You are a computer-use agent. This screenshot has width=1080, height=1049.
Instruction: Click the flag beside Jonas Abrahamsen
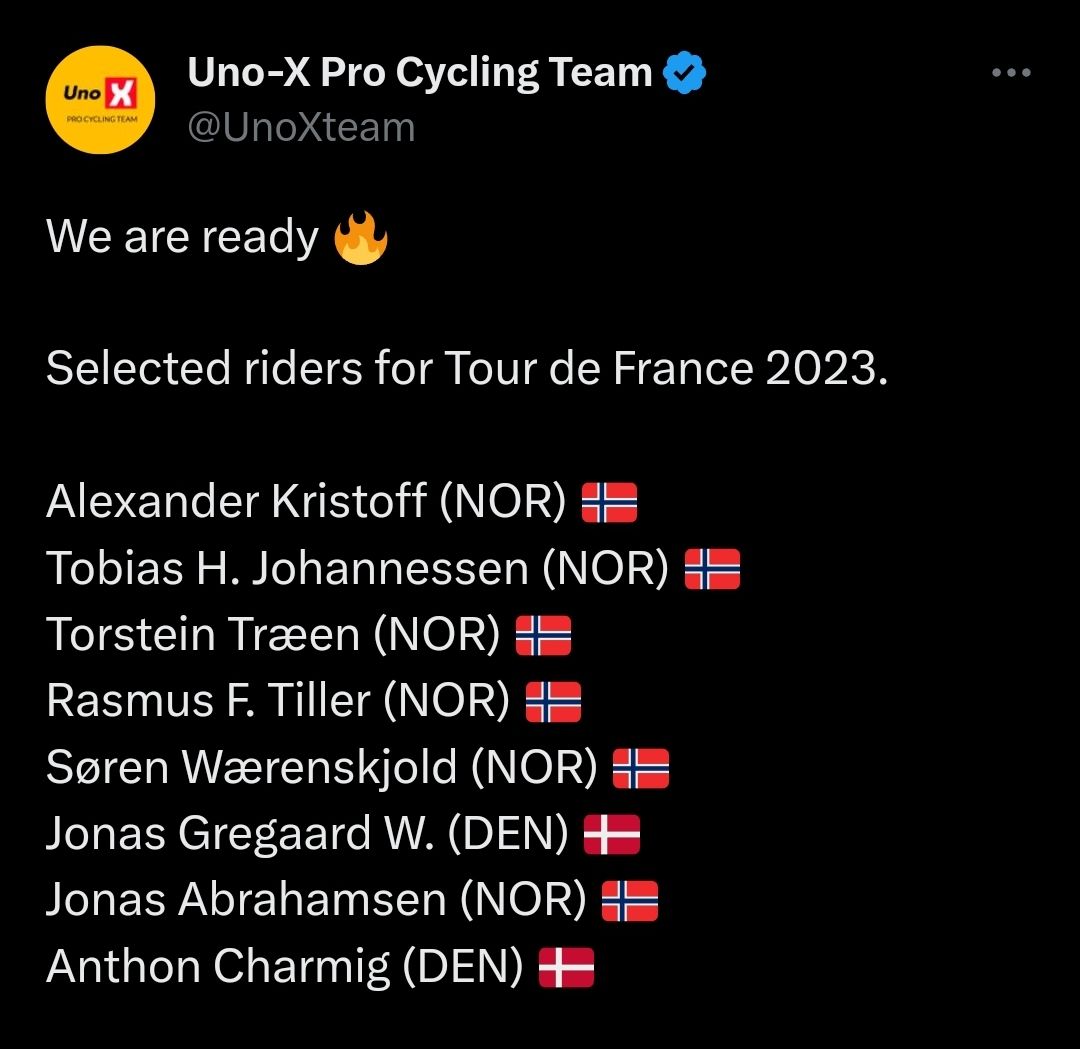630,900
